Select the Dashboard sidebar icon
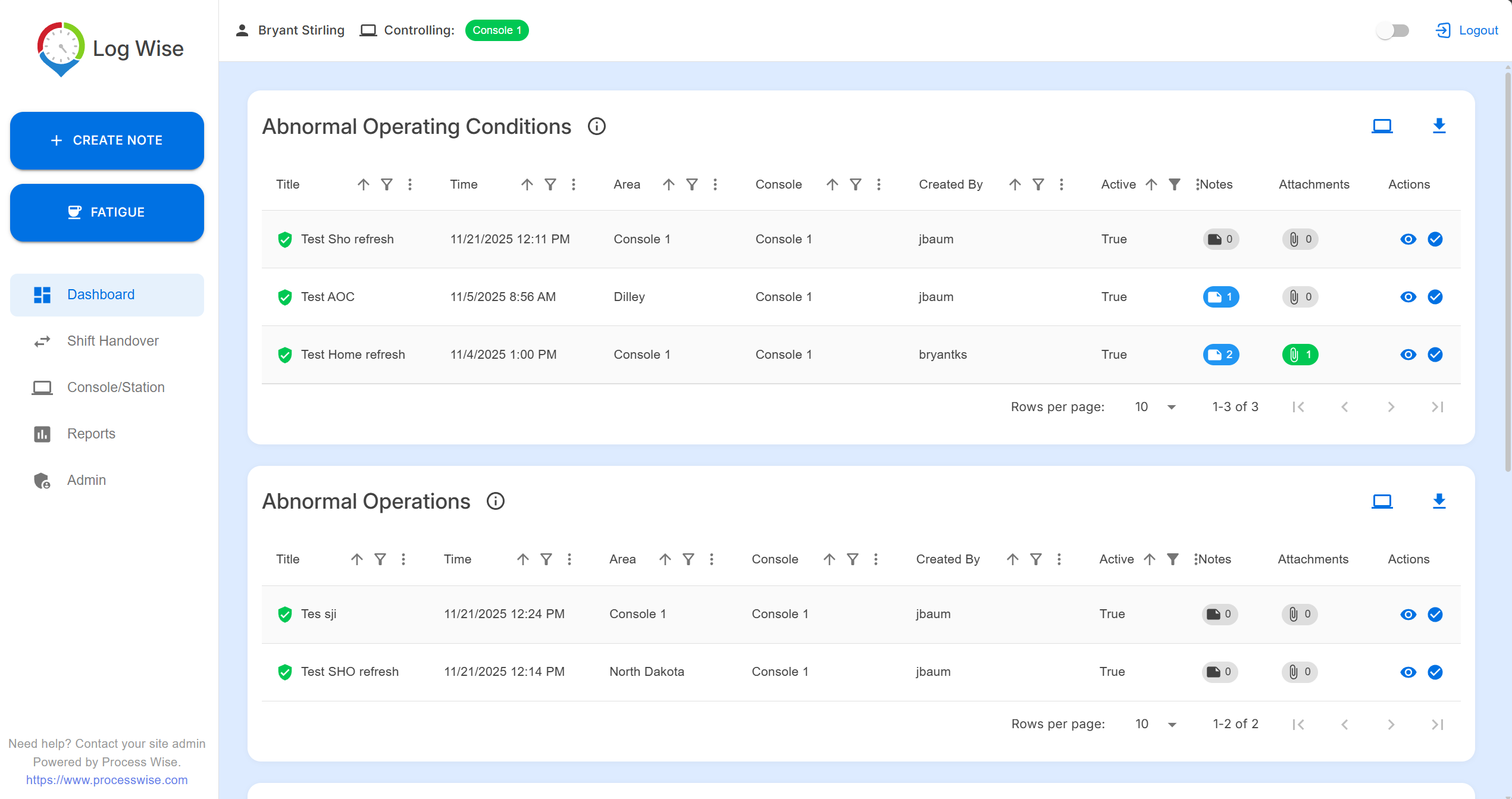The height and width of the screenshot is (799, 1512). [42, 294]
